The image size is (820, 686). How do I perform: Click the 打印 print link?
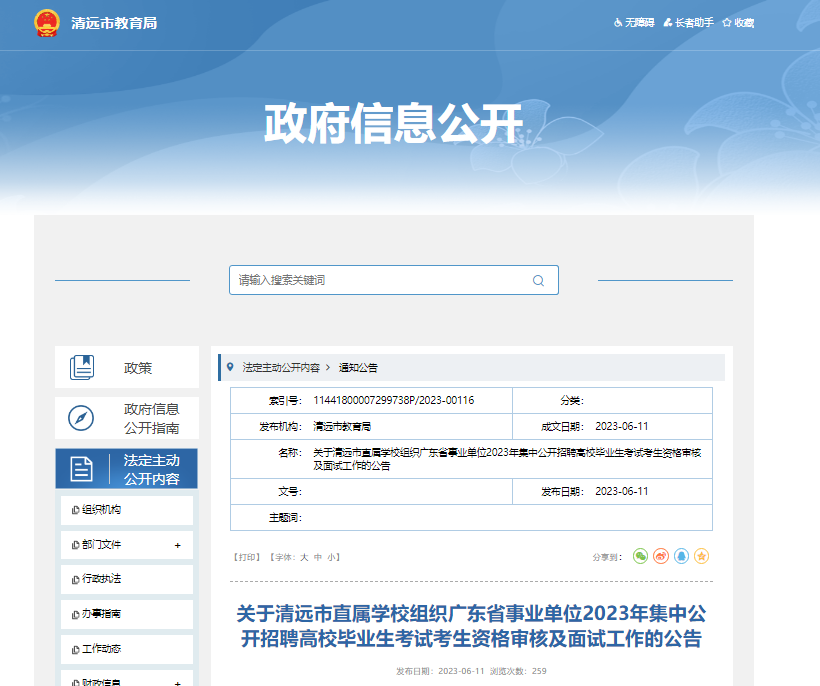point(246,557)
